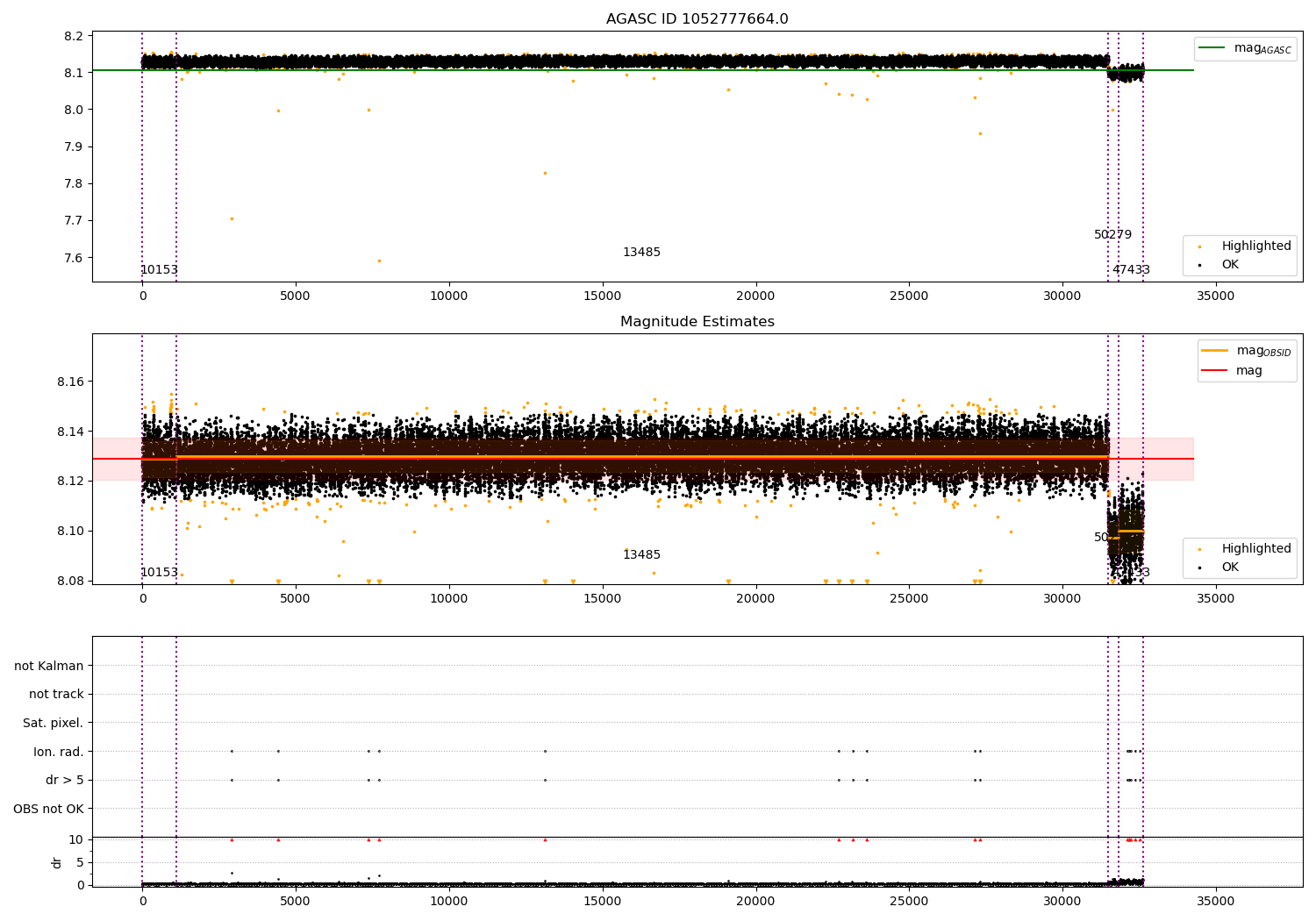Click x-axis tick 5000 under AGASC ID plot
This screenshot has width=1316, height=921.
click(296, 296)
